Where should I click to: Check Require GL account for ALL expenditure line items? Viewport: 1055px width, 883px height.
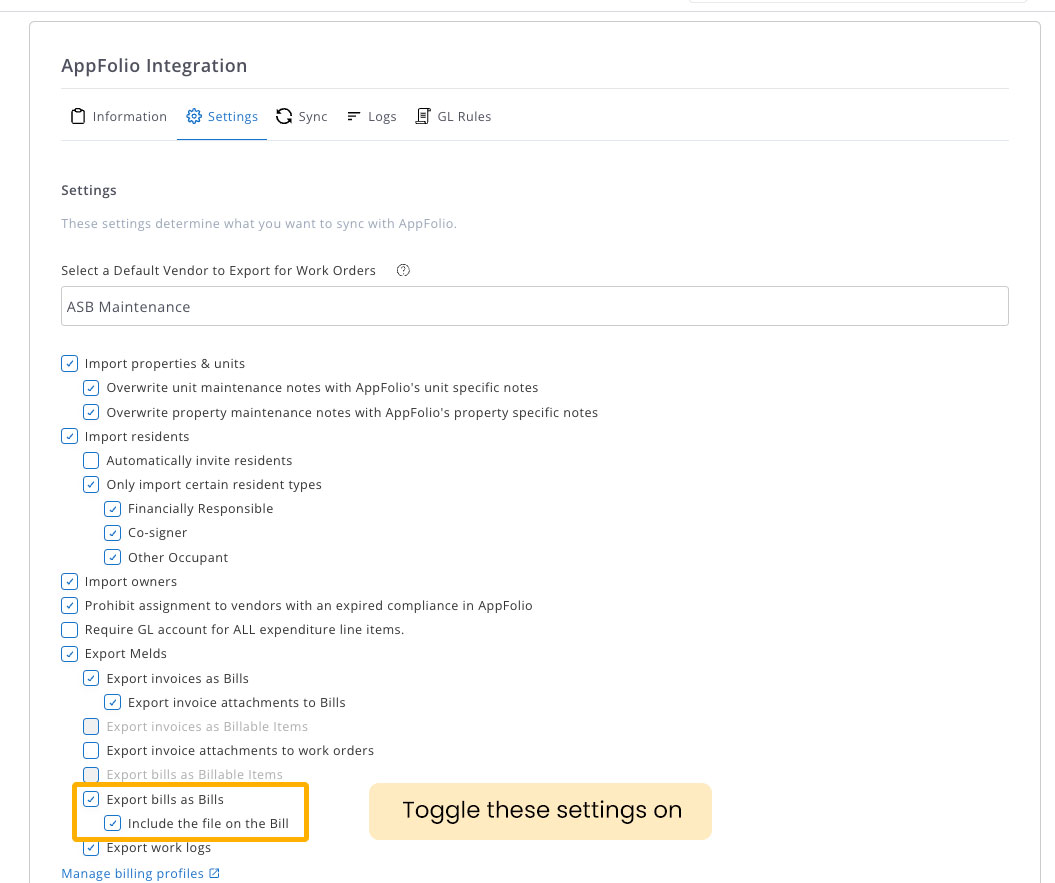point(69,630)
